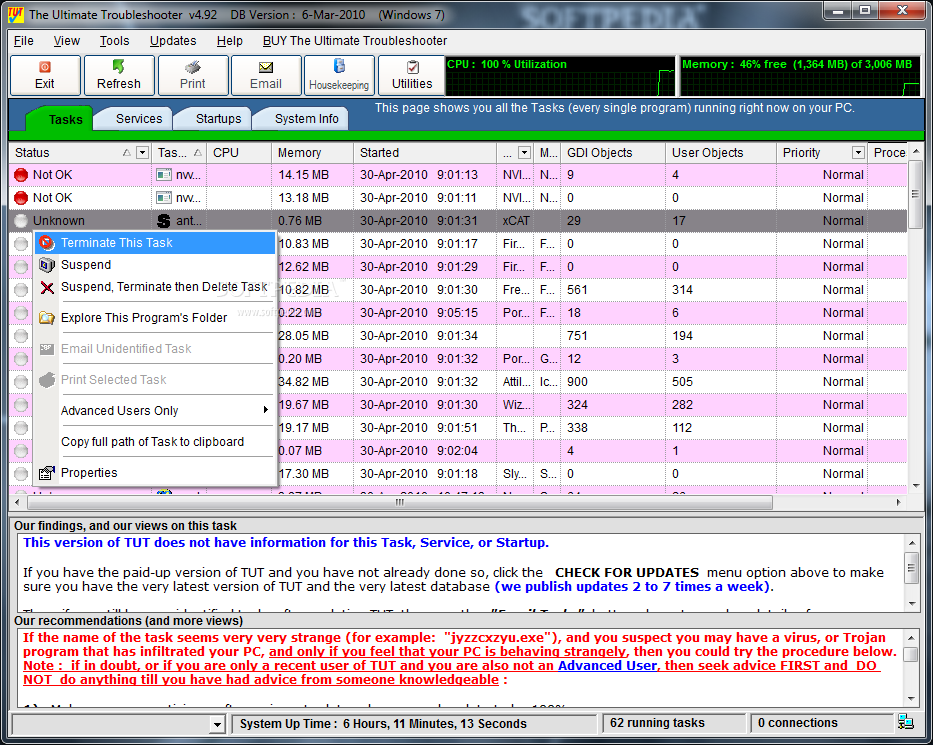Open the Housekeeping tool
Image resolution: width=933 pixels, height=745 pixels.
339,76
